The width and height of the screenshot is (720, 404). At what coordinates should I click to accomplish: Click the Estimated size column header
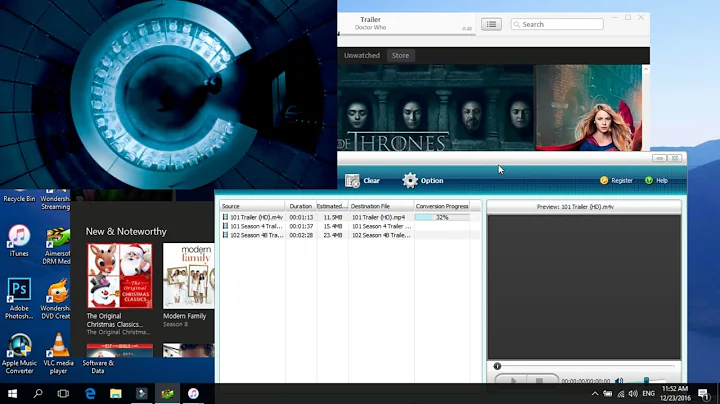[x=332, y=206]
